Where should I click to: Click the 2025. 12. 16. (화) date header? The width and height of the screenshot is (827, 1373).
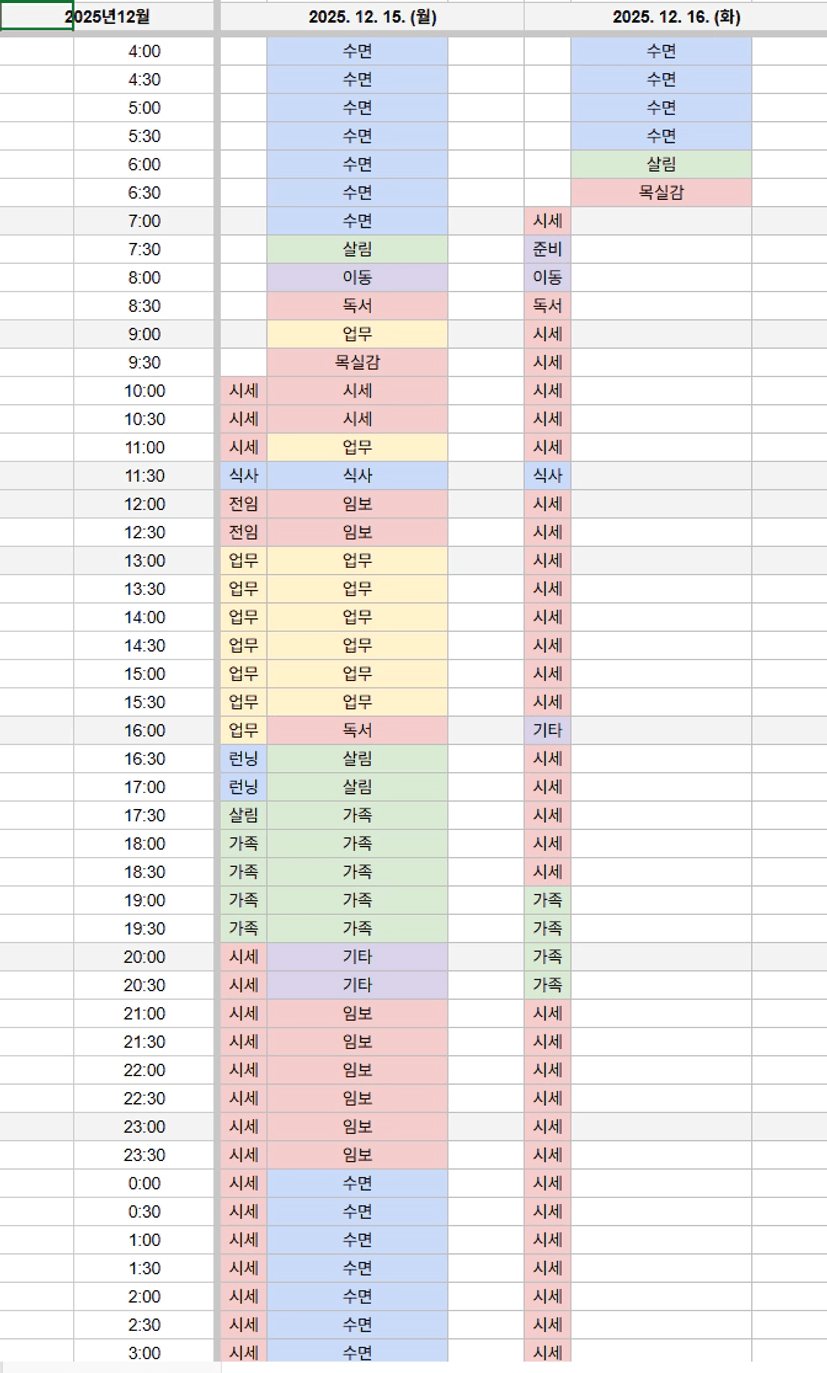[675, 17]
